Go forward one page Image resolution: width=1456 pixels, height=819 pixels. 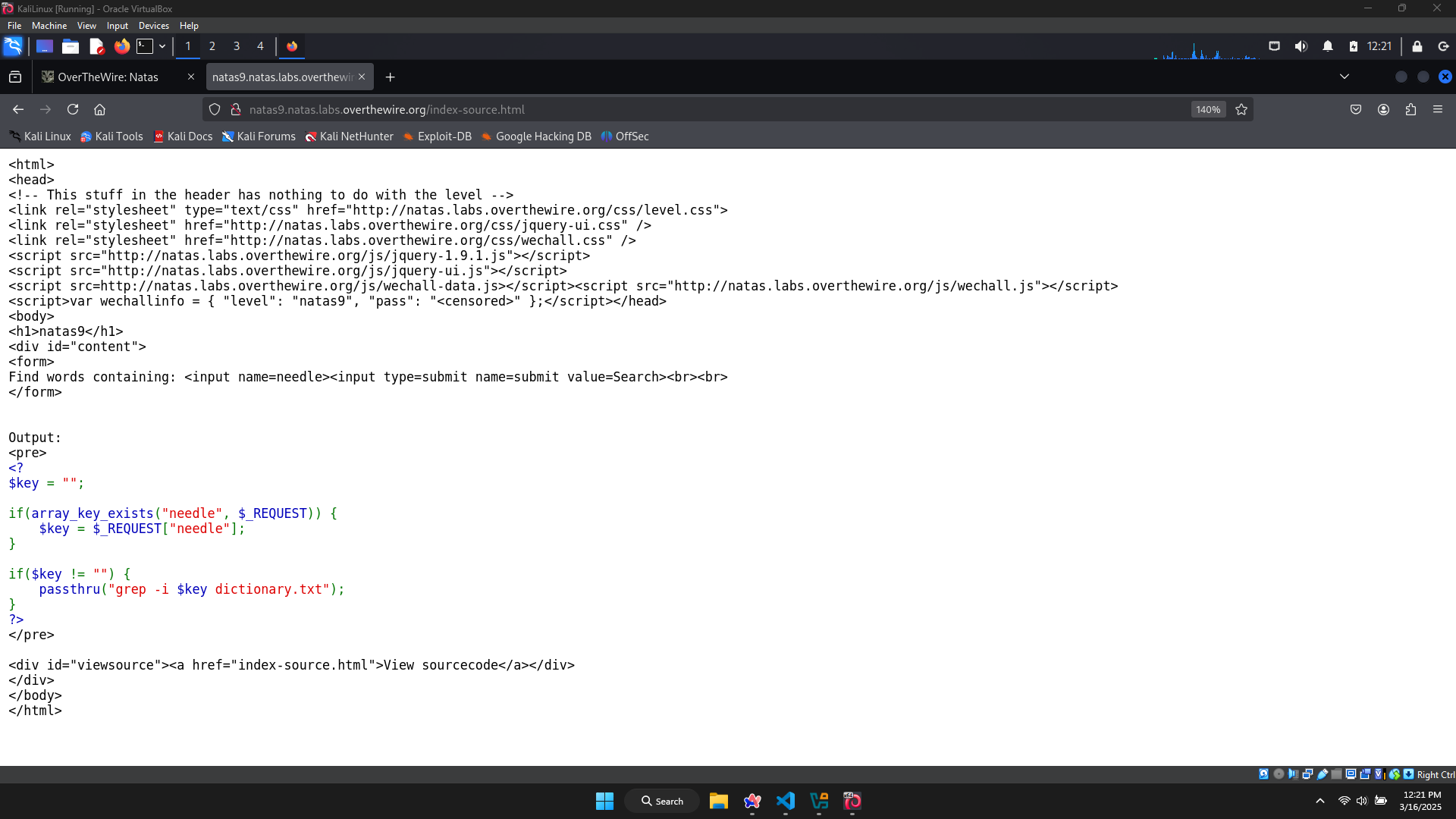coord(45,109)
